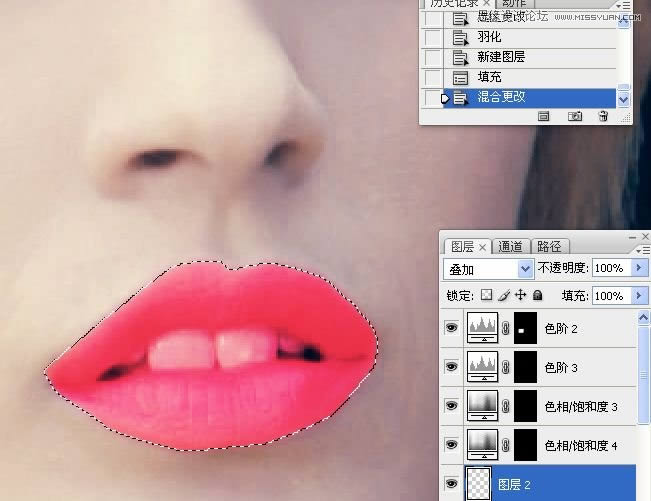Toggle visibility of 色相/饱和度 3 layer
Image resolution: width=651 pixels, height=501 pixels.
451,405
